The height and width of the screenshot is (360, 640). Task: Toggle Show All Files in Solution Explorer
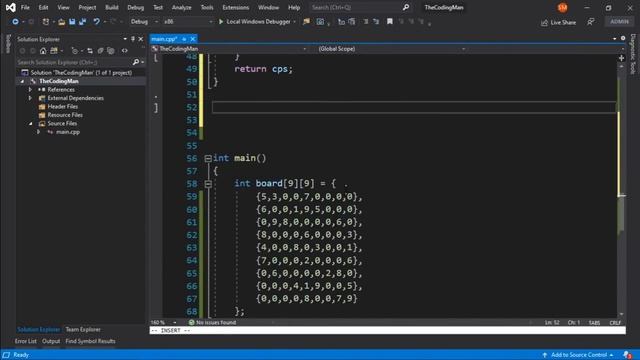(111, 51)
